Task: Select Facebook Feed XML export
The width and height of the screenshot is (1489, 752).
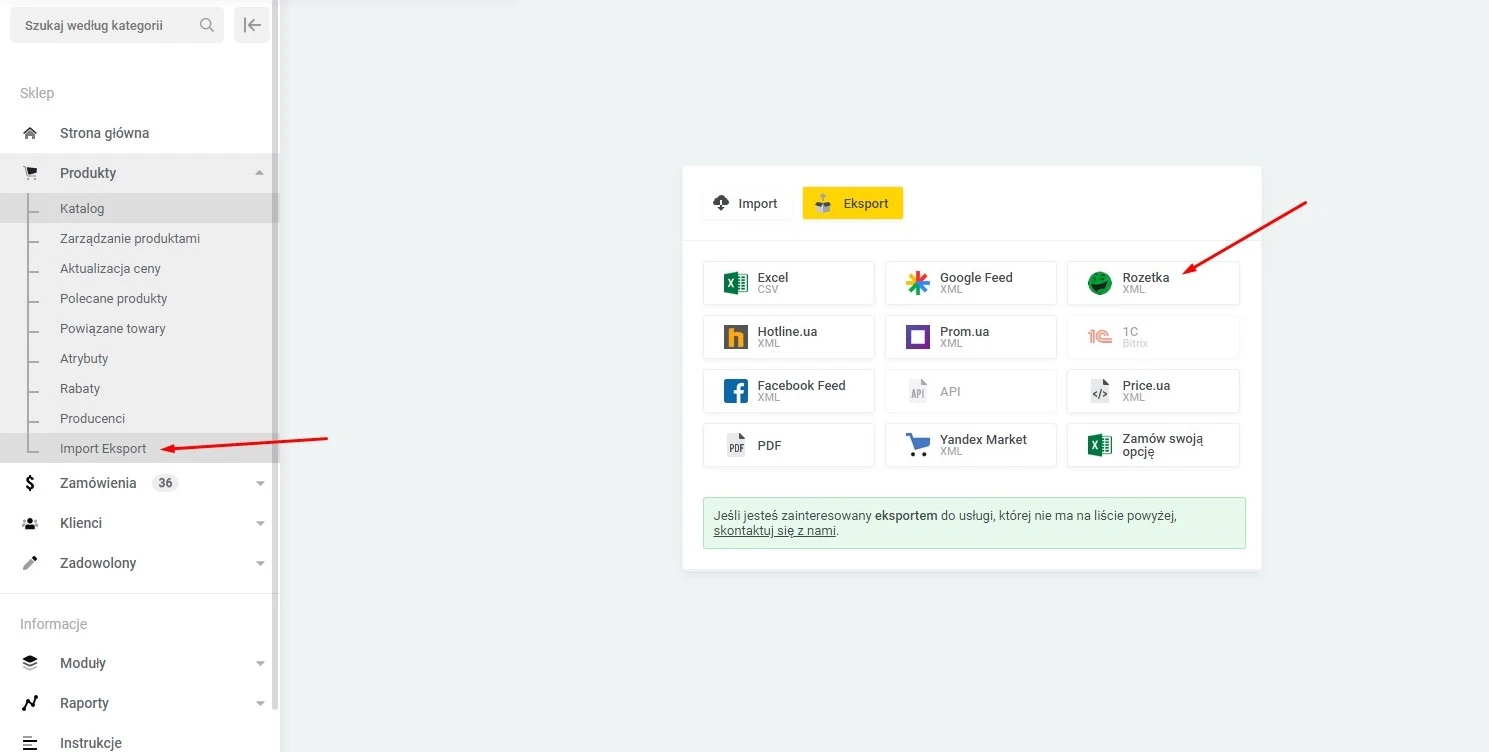Action: [x=788, y=391]
